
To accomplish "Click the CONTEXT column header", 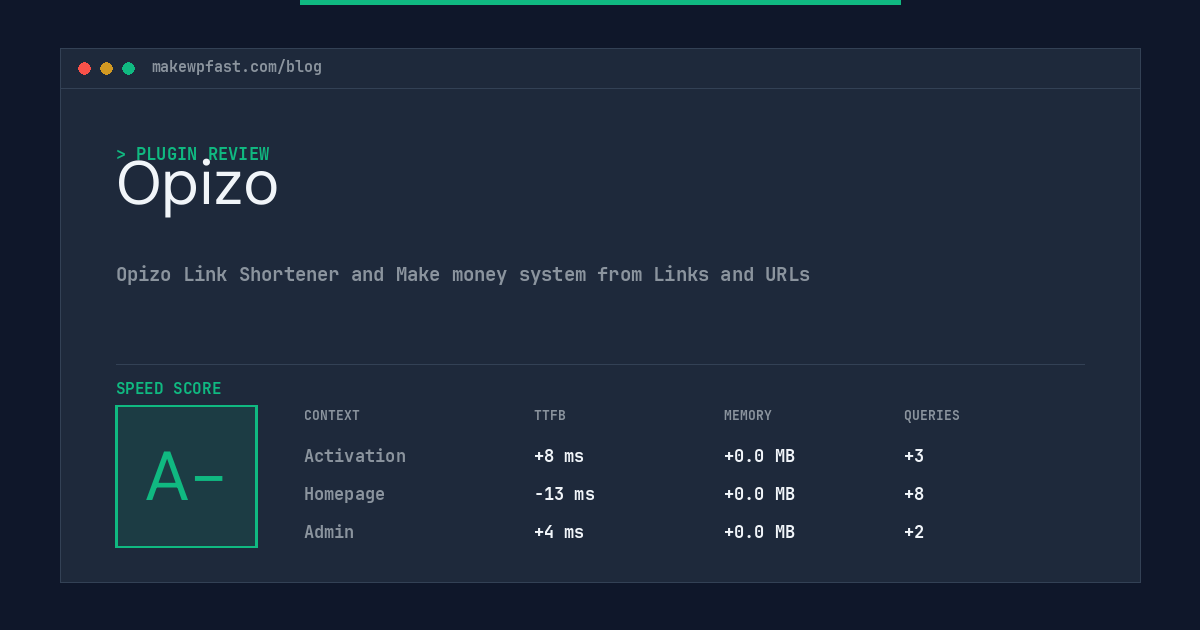I will [x=332, y=416].
